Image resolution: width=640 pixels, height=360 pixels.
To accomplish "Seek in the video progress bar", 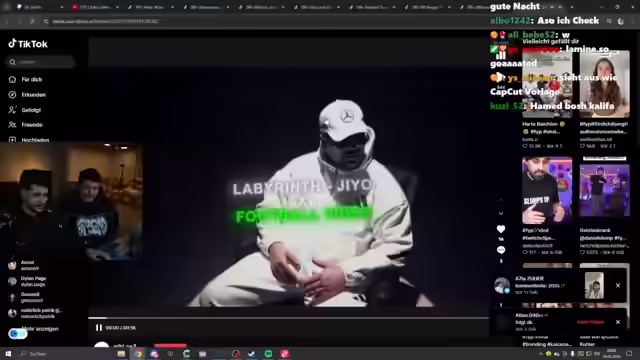I will (288, 318).
